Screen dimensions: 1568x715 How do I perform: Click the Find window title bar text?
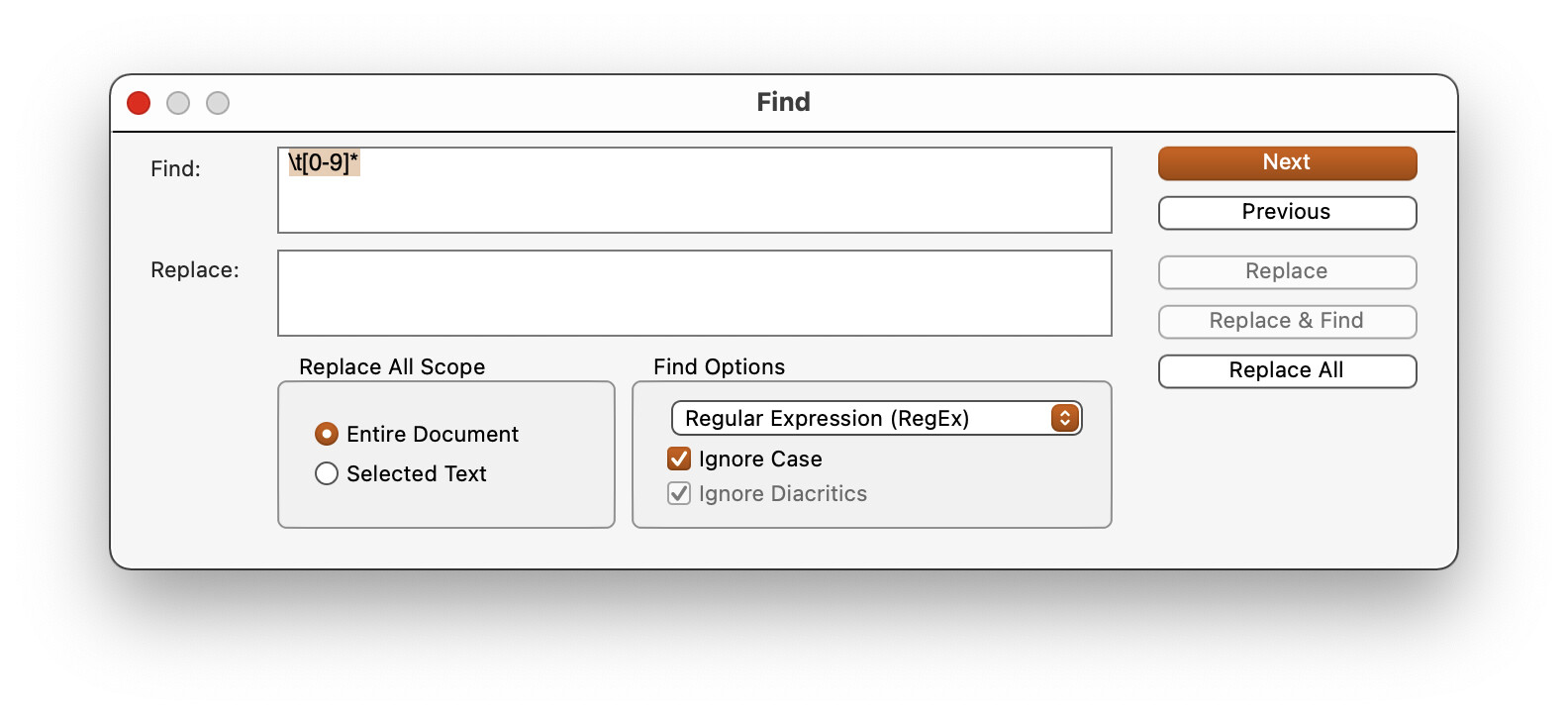click(x=783, y=102)
